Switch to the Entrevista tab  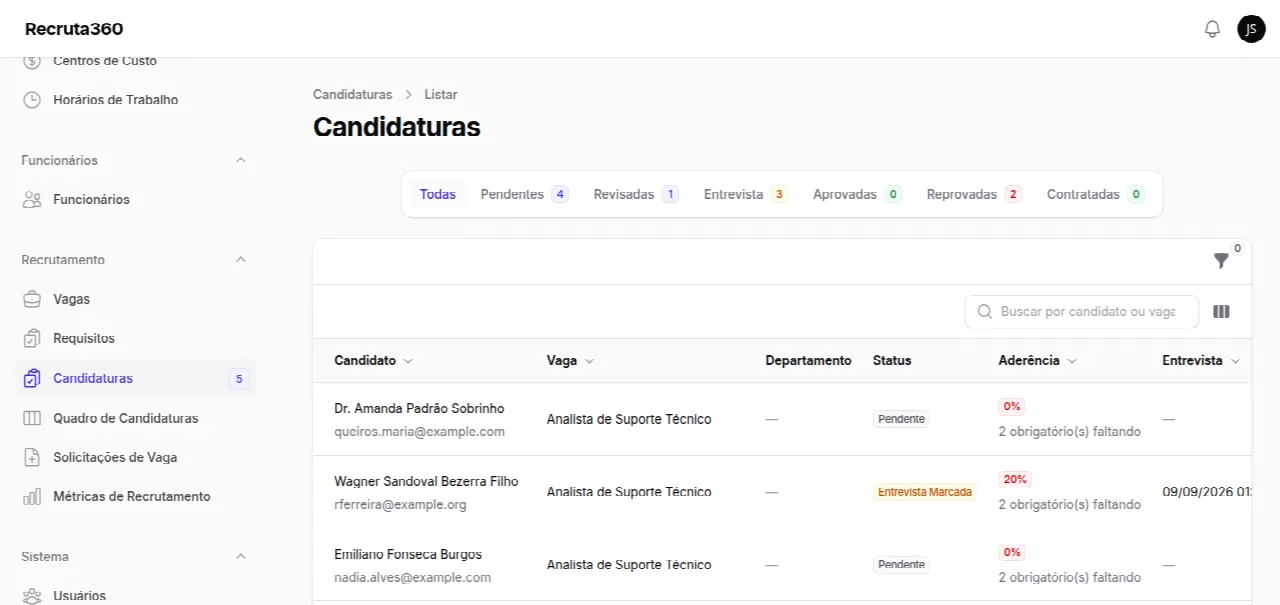(745, 194)
